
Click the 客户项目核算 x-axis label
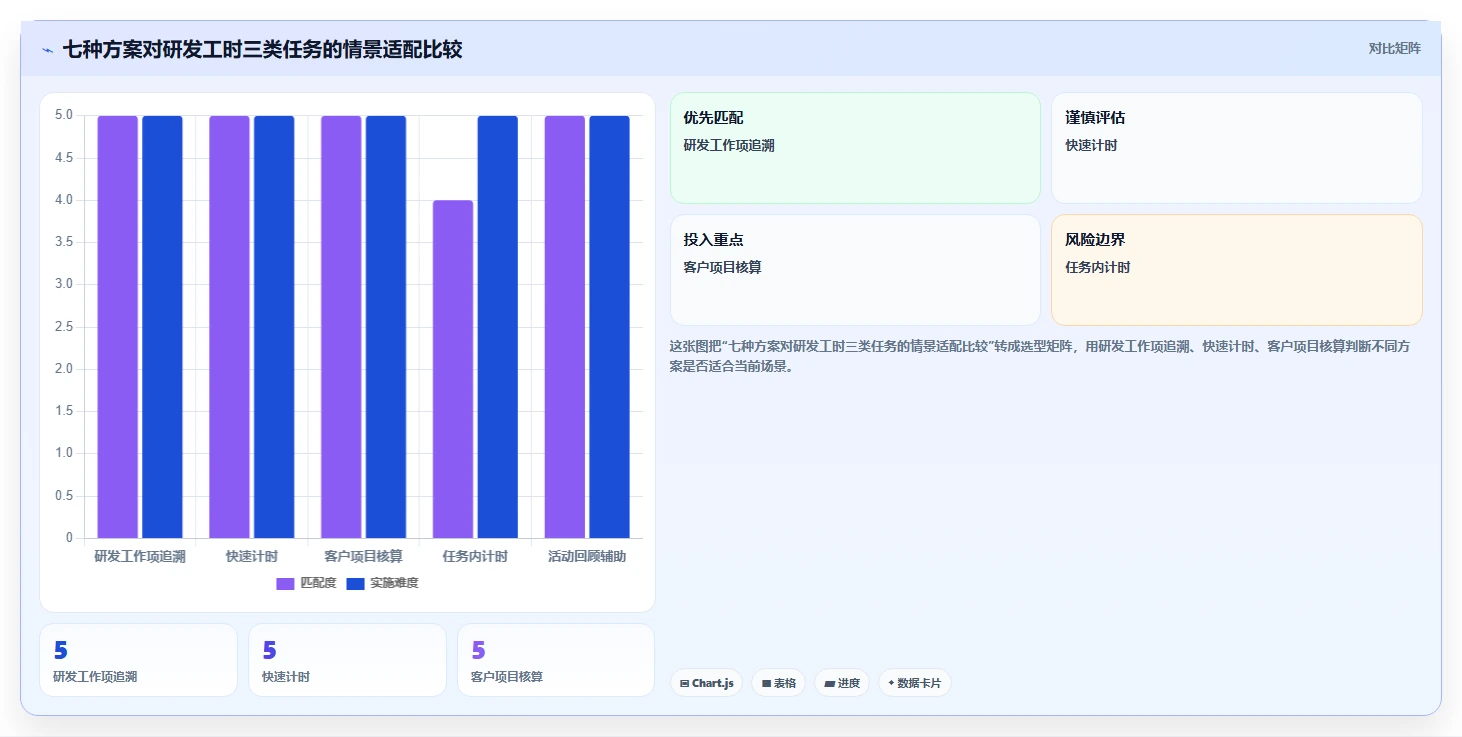tap(364, 556)
